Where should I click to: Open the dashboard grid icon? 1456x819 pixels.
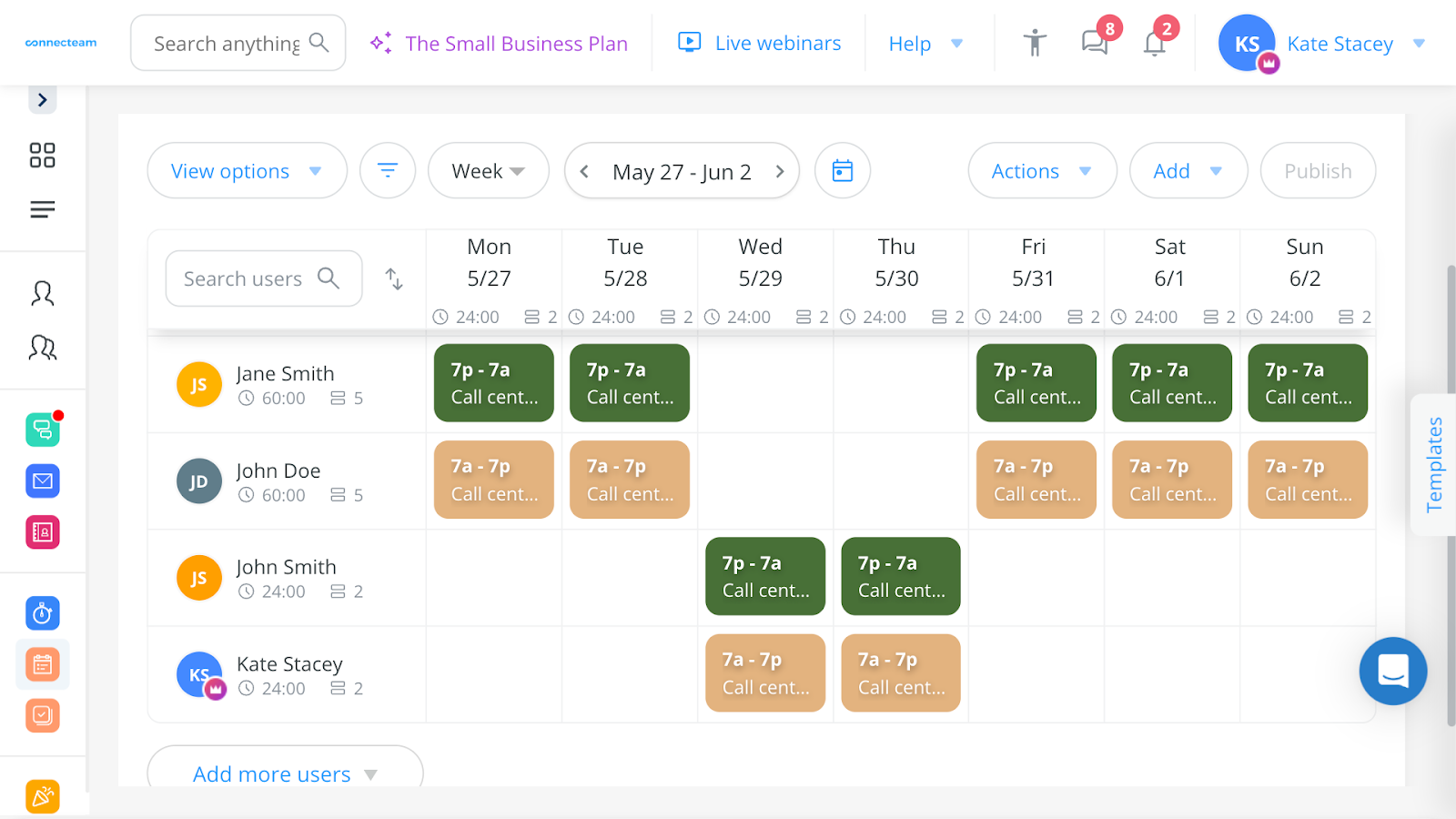[x=42, y=155]
